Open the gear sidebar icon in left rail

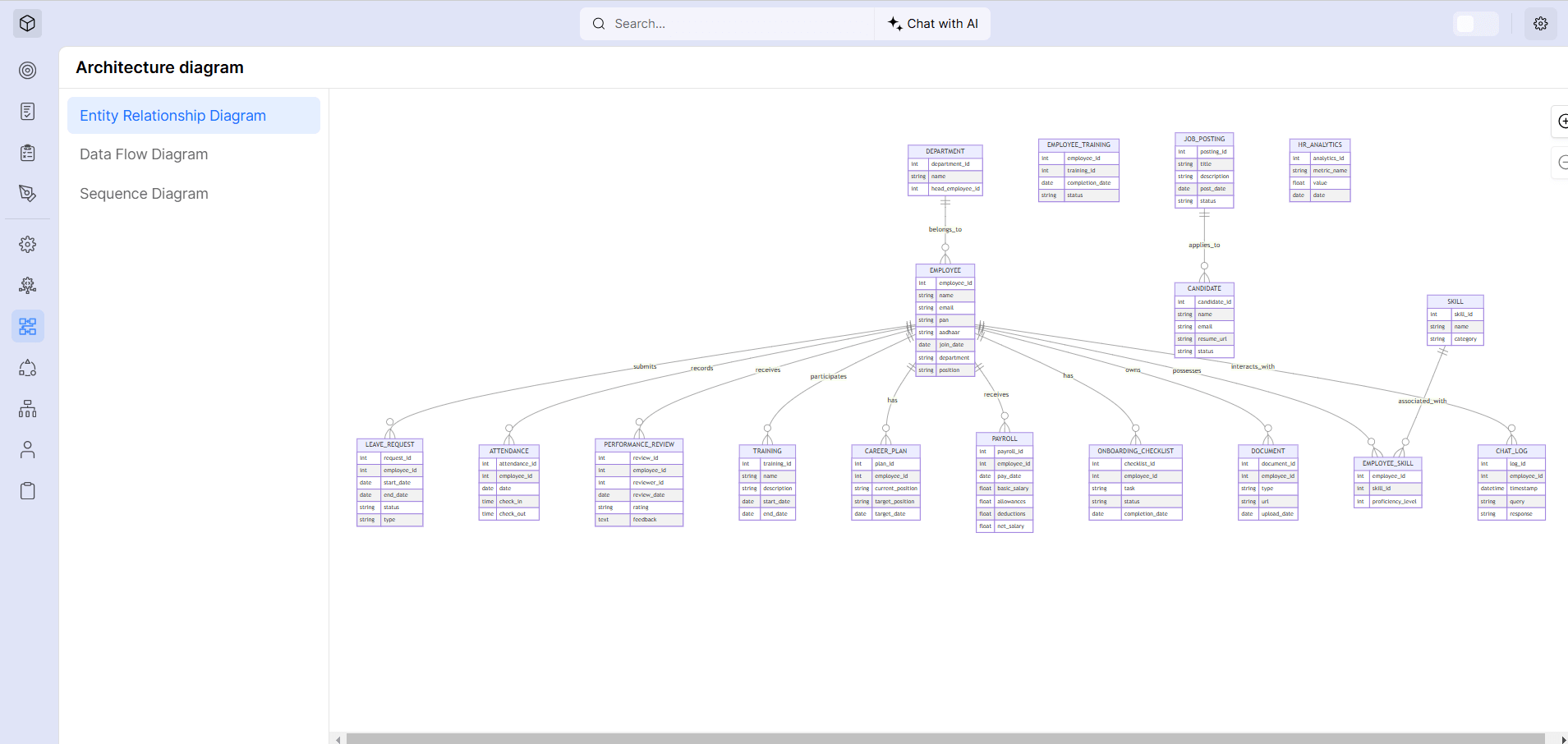click(x=27, y=245)
